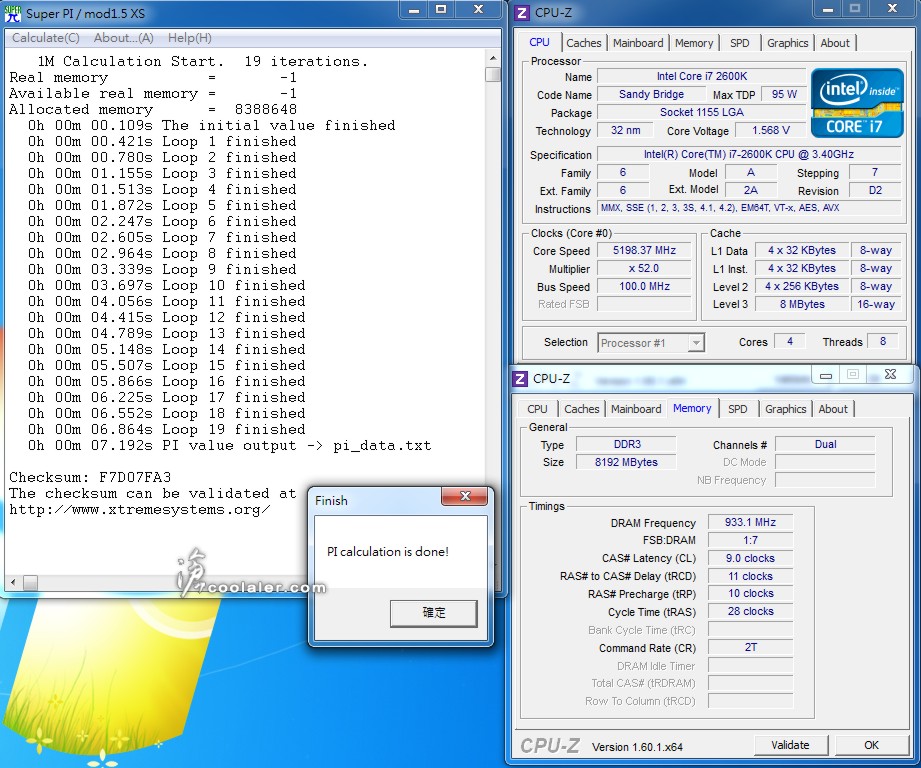Click the Level 2 cache value "4 x 256 KBytes"

click(802, 287)
